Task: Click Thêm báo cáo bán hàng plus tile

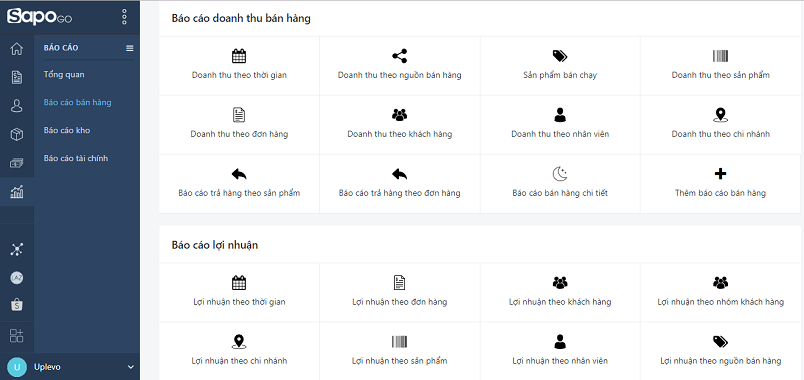Action: [x=720, y=184]
